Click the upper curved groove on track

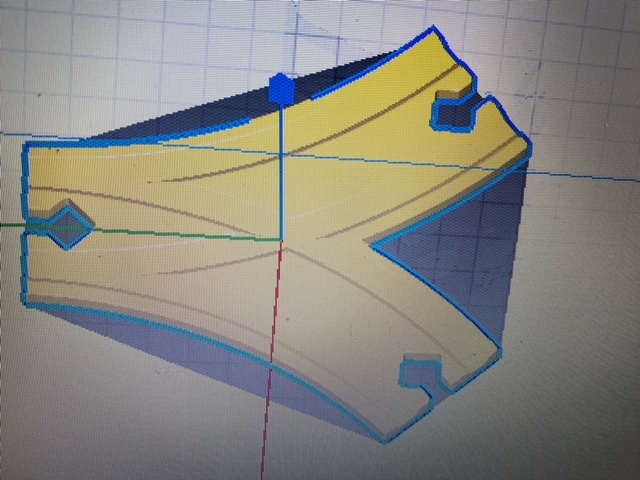pyautogui.click(x=327, y=135)
